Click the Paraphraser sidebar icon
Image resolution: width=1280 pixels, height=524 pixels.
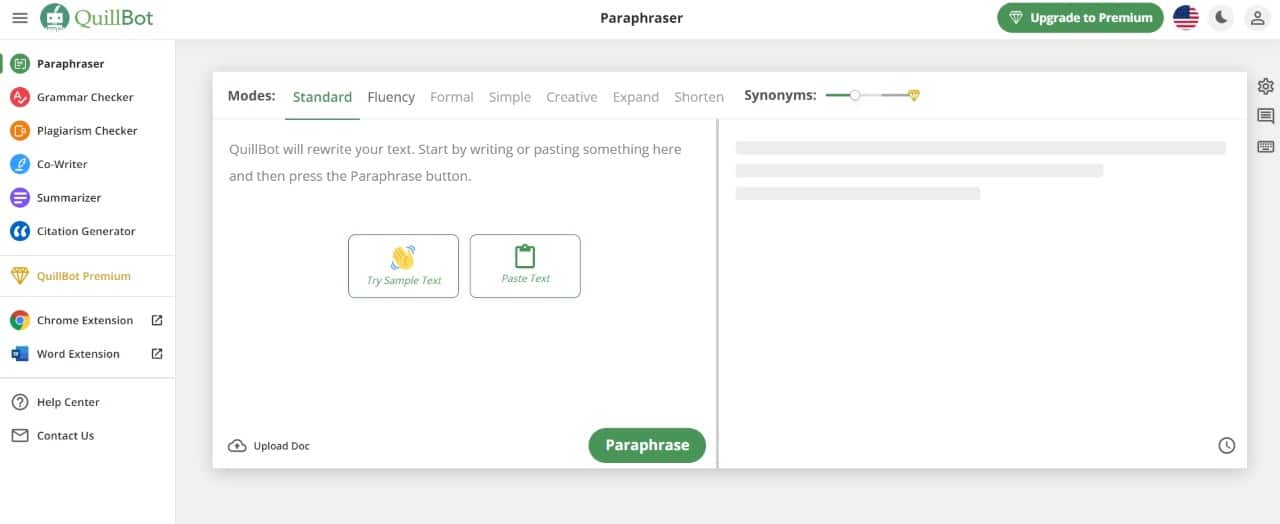20,64
